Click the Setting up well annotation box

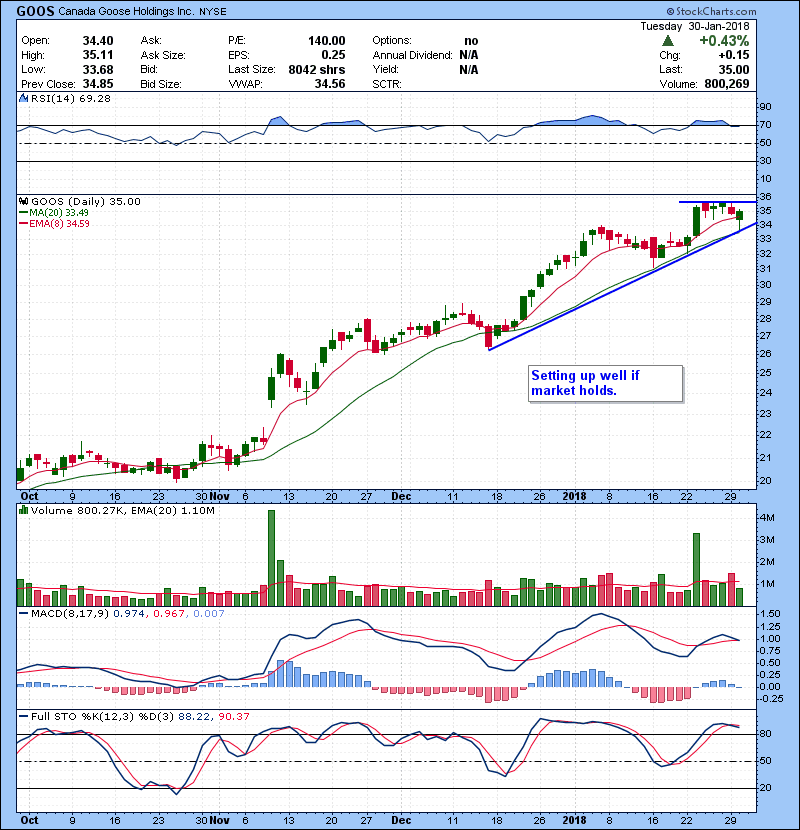(605, 383)
